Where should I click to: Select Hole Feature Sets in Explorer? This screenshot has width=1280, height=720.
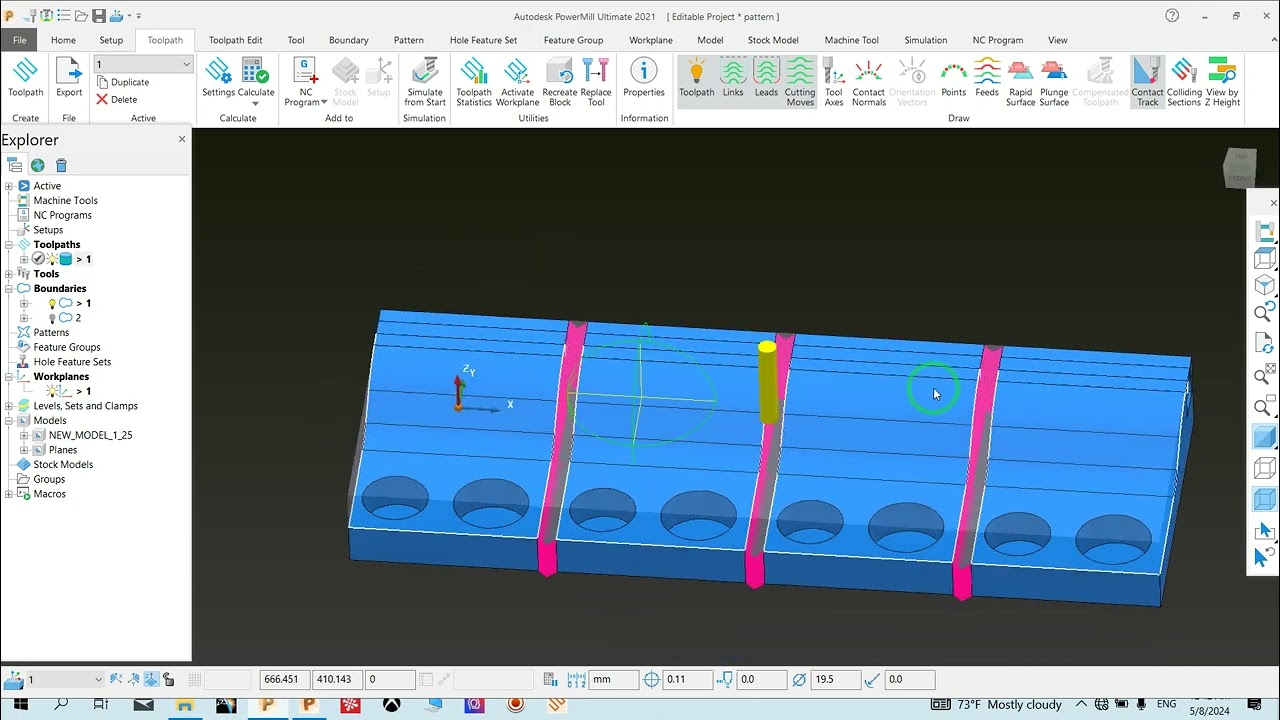(x=72, y=362)
